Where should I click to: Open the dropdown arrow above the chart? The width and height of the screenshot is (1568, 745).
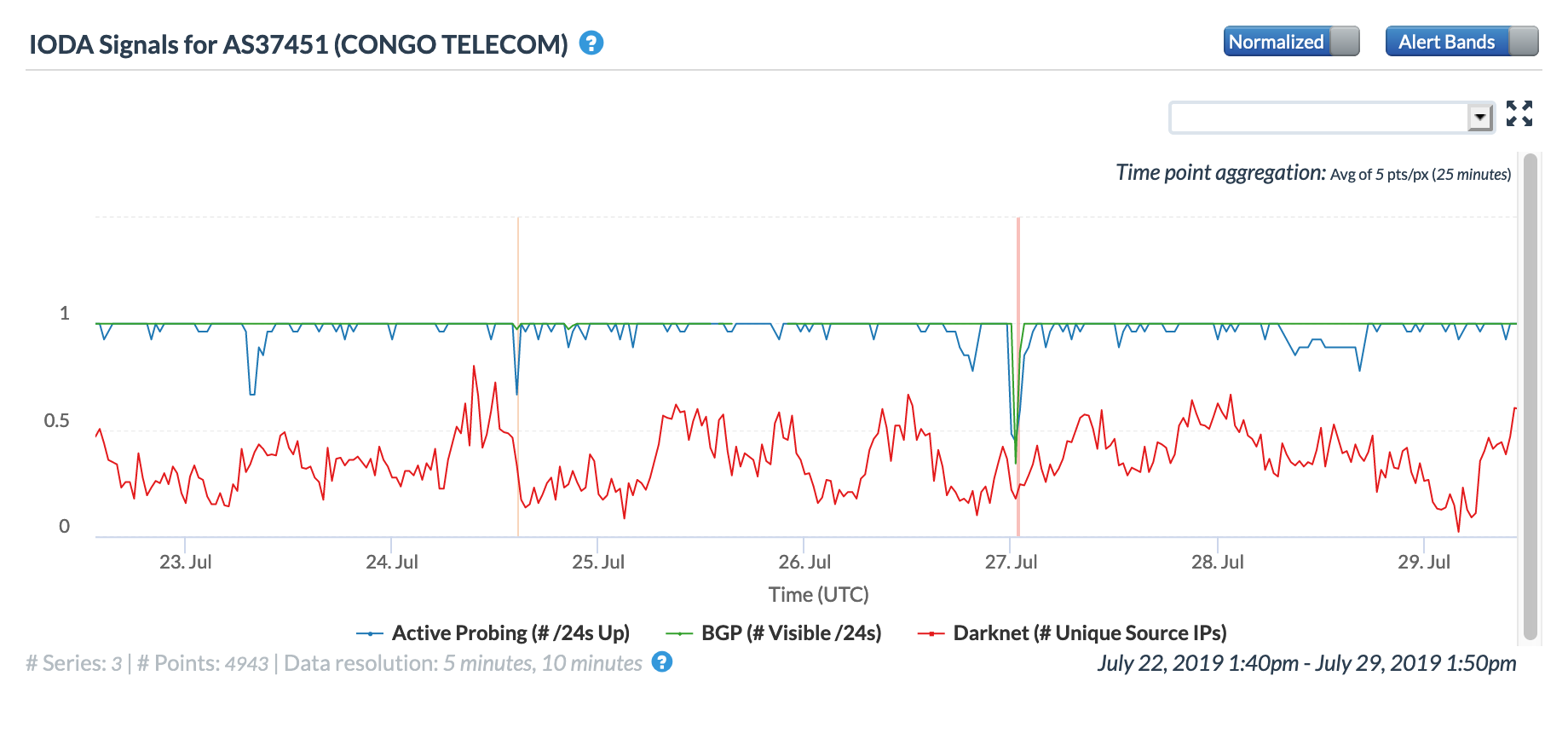[x=1480, y=117]
